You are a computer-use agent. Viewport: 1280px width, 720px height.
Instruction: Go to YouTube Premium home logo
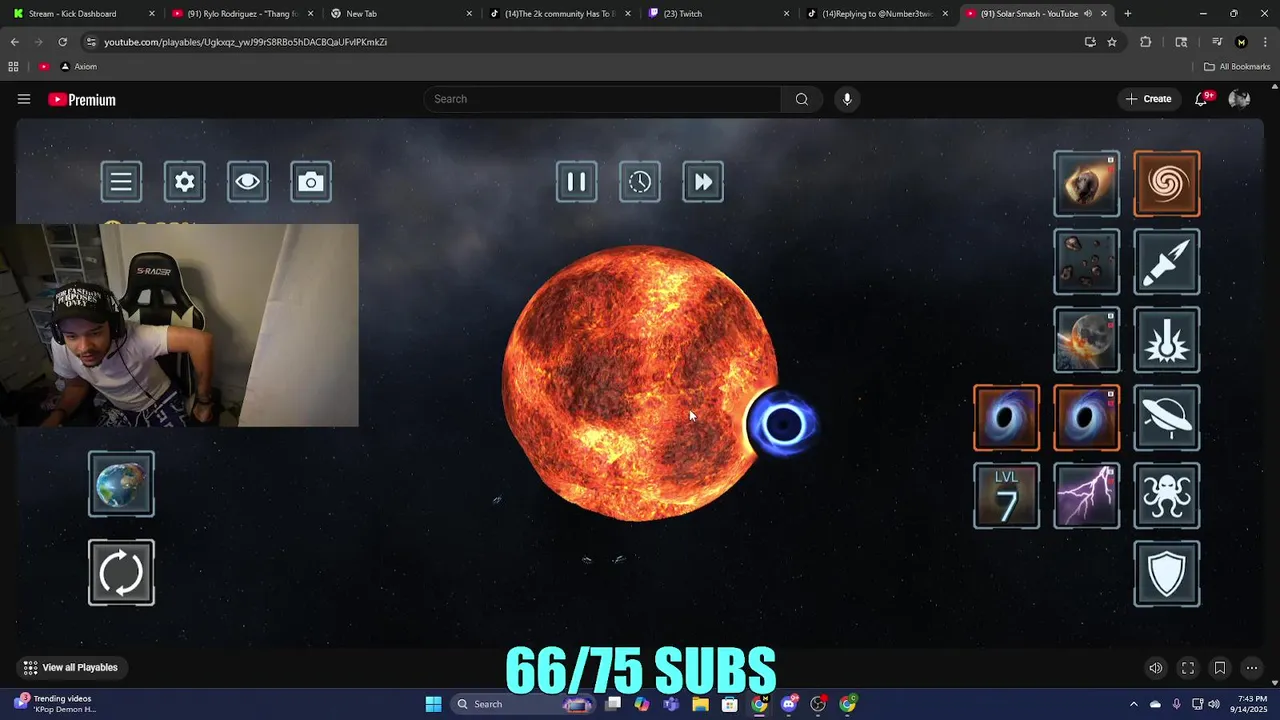coord(82,99)
